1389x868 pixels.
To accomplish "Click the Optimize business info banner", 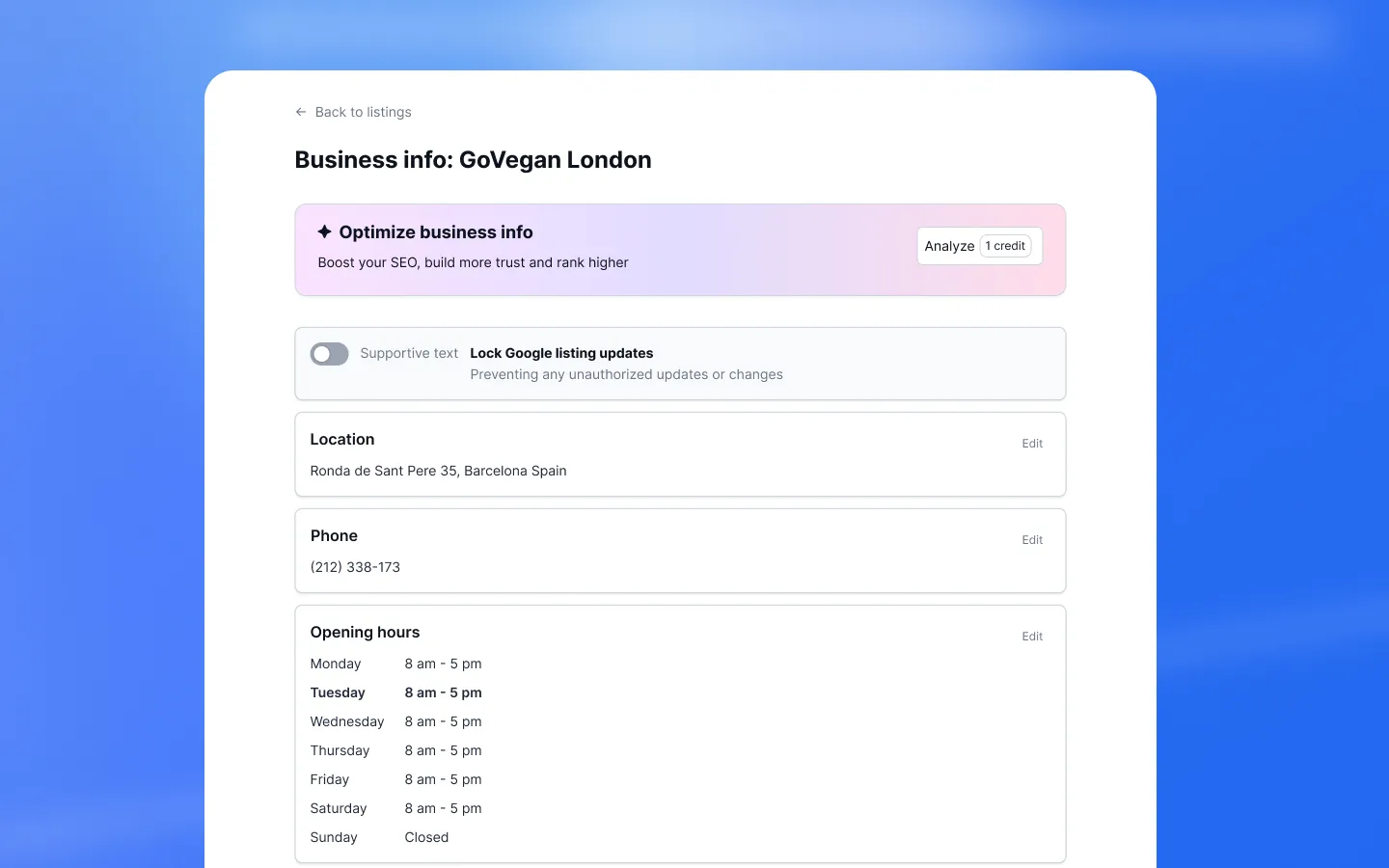I will 680,249.
